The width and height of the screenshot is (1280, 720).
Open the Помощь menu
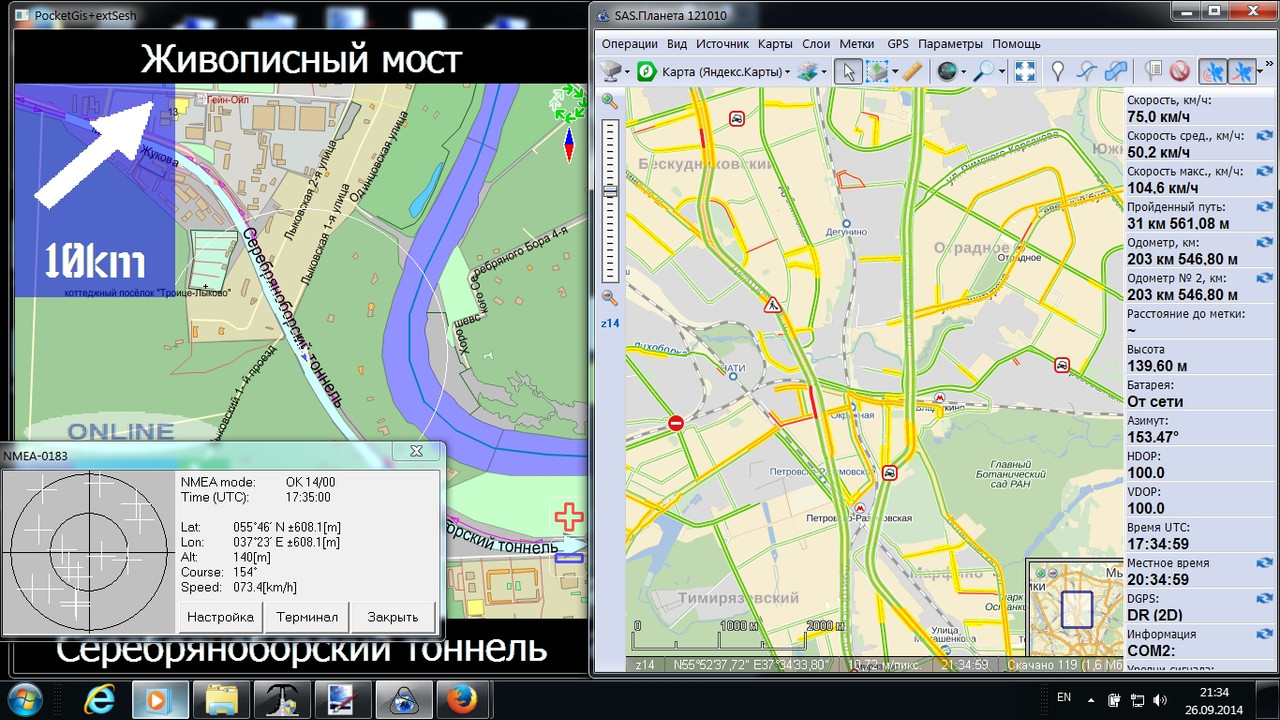1016,44
